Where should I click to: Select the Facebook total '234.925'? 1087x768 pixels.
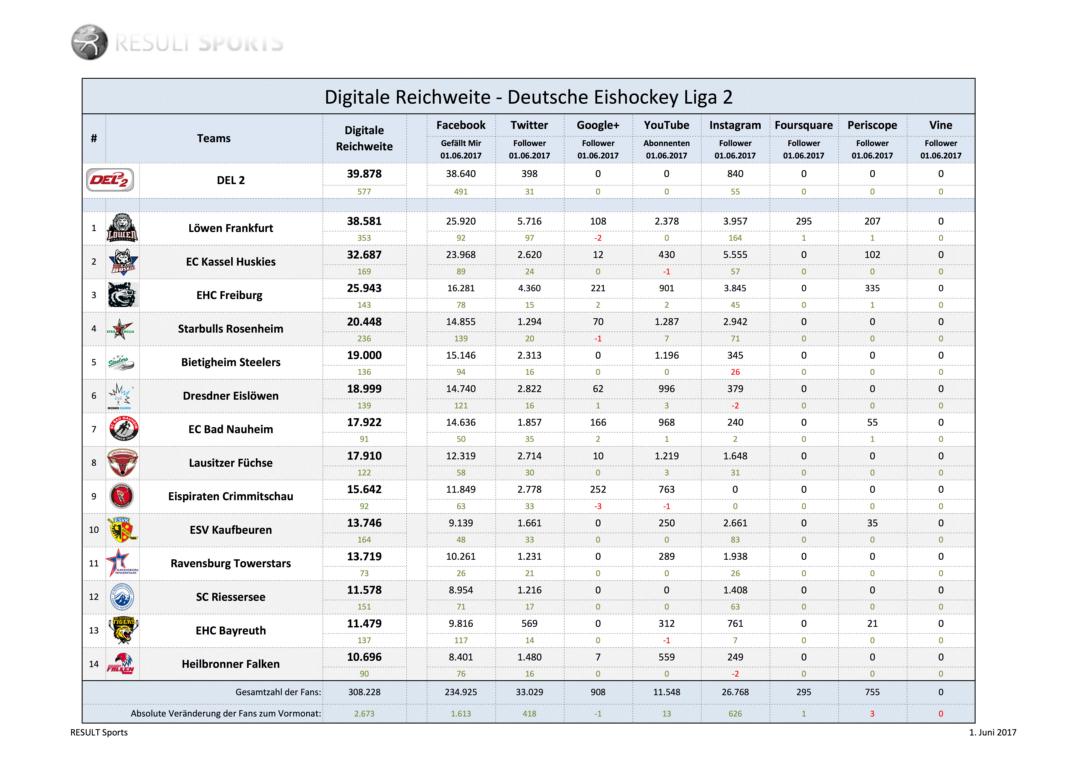(x=461, y=692)
